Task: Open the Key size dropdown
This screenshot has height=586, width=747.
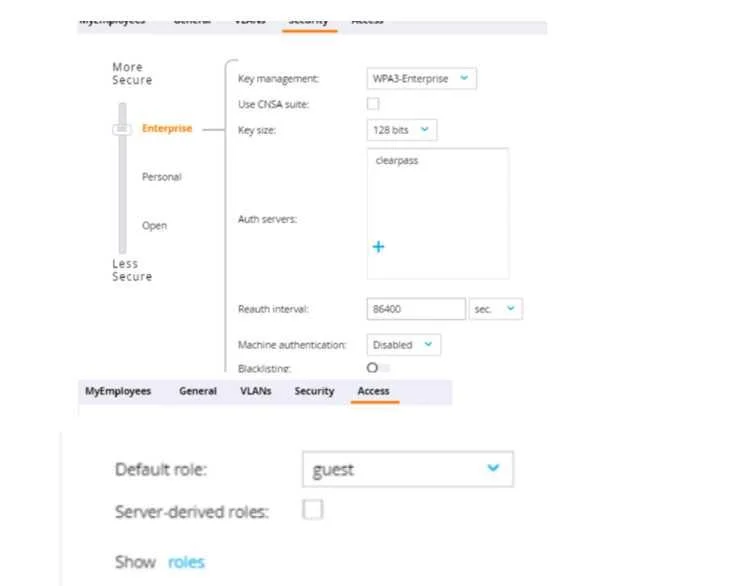Action: pos(402,130)
